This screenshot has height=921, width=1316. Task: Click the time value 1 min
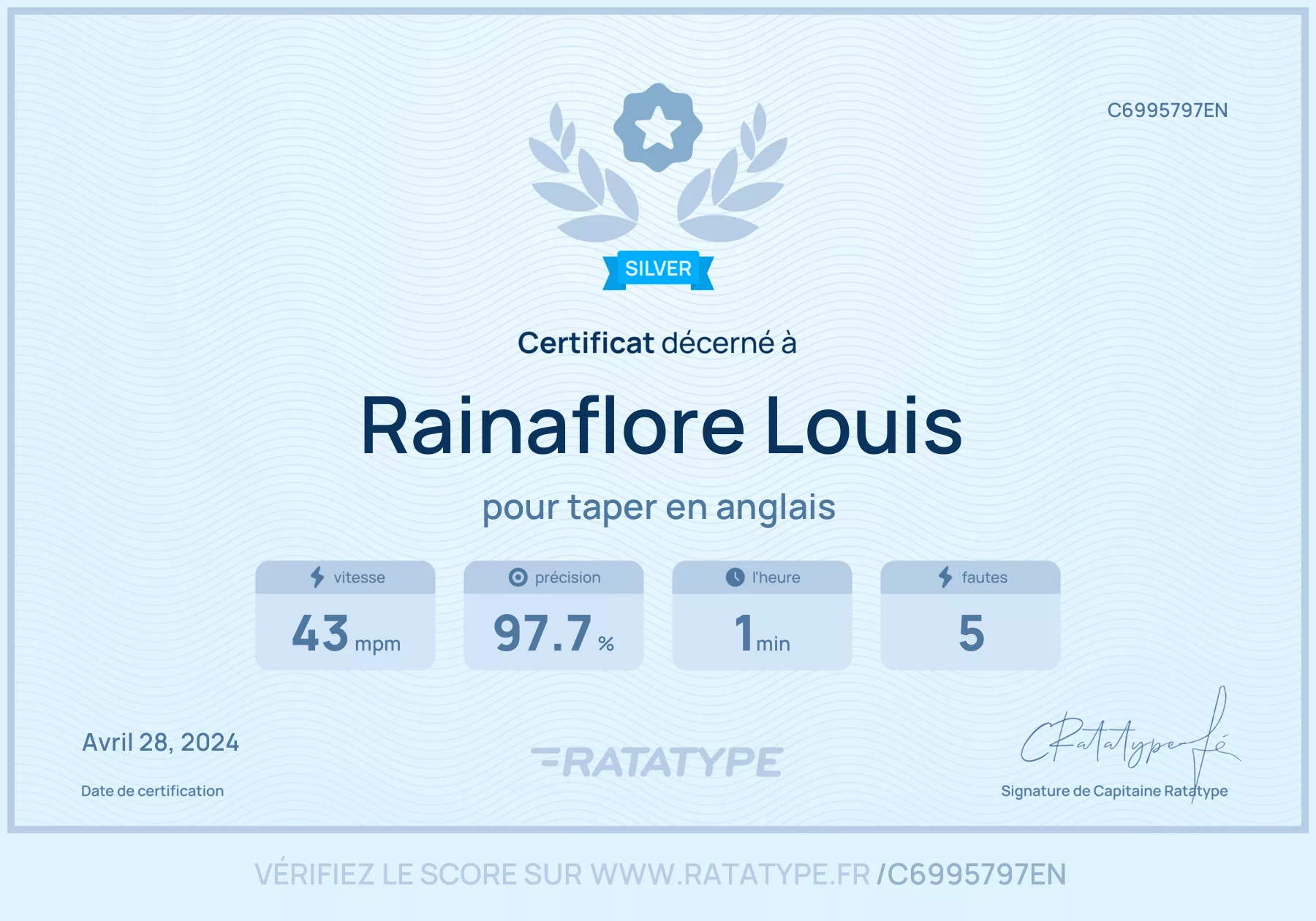[x=762, y=633]
